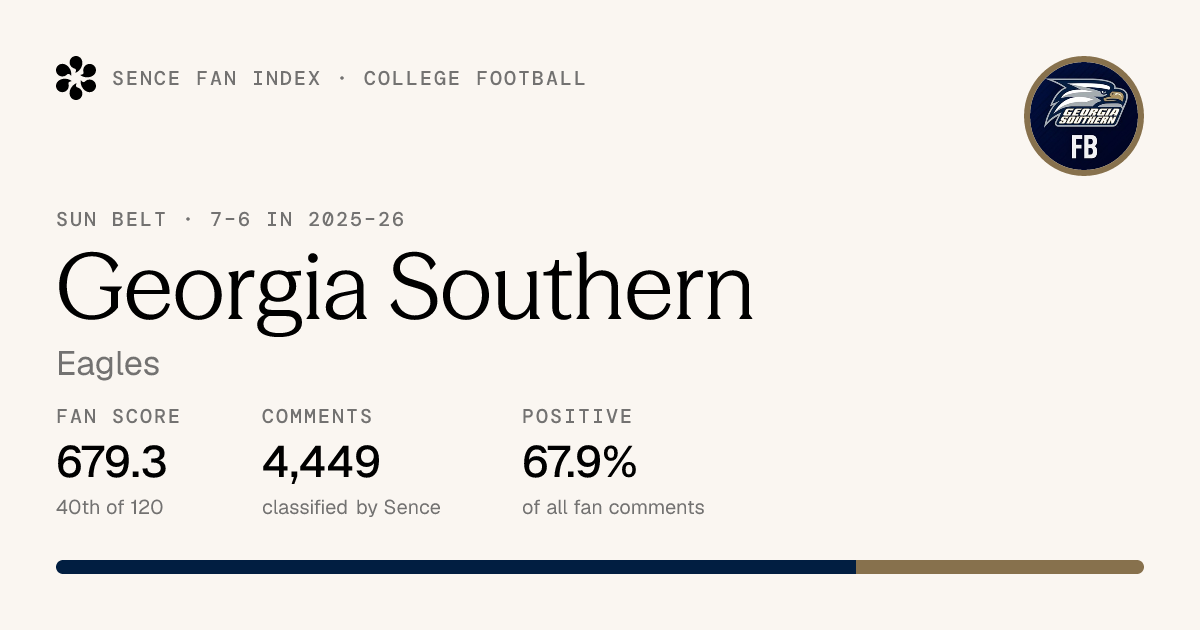The width and height of the screenshot is (1200, 630).
Task: Click the COMMENTS label
Action: (317, 416)
